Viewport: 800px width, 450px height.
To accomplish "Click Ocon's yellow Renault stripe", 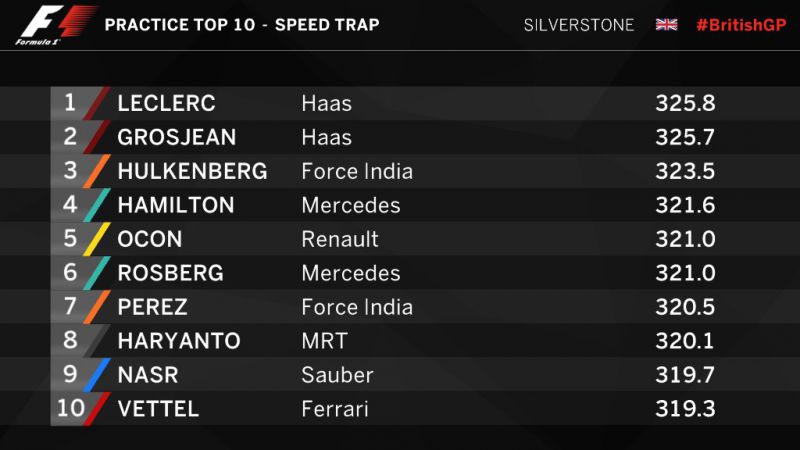I will coord(96,239).
